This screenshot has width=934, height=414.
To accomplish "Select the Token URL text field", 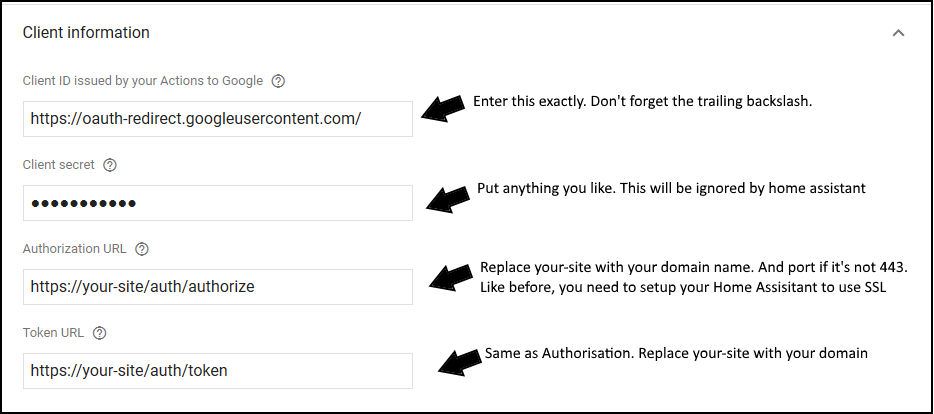I will pos(217,371).
